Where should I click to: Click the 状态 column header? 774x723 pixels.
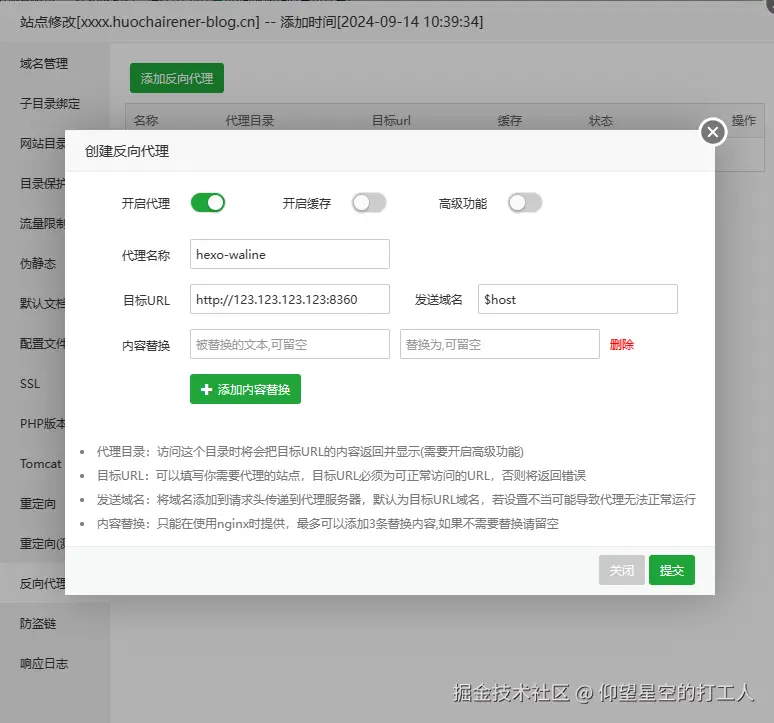click(600, 120)
